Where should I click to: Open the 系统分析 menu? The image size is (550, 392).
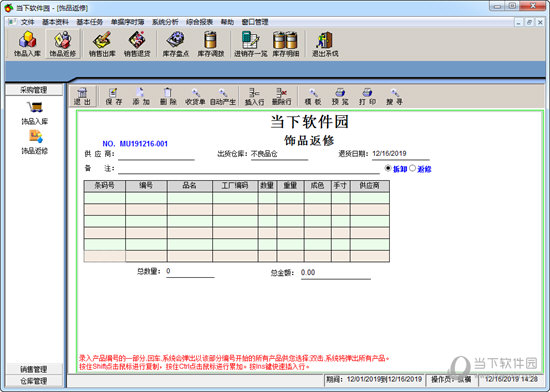tap(165, 22)
